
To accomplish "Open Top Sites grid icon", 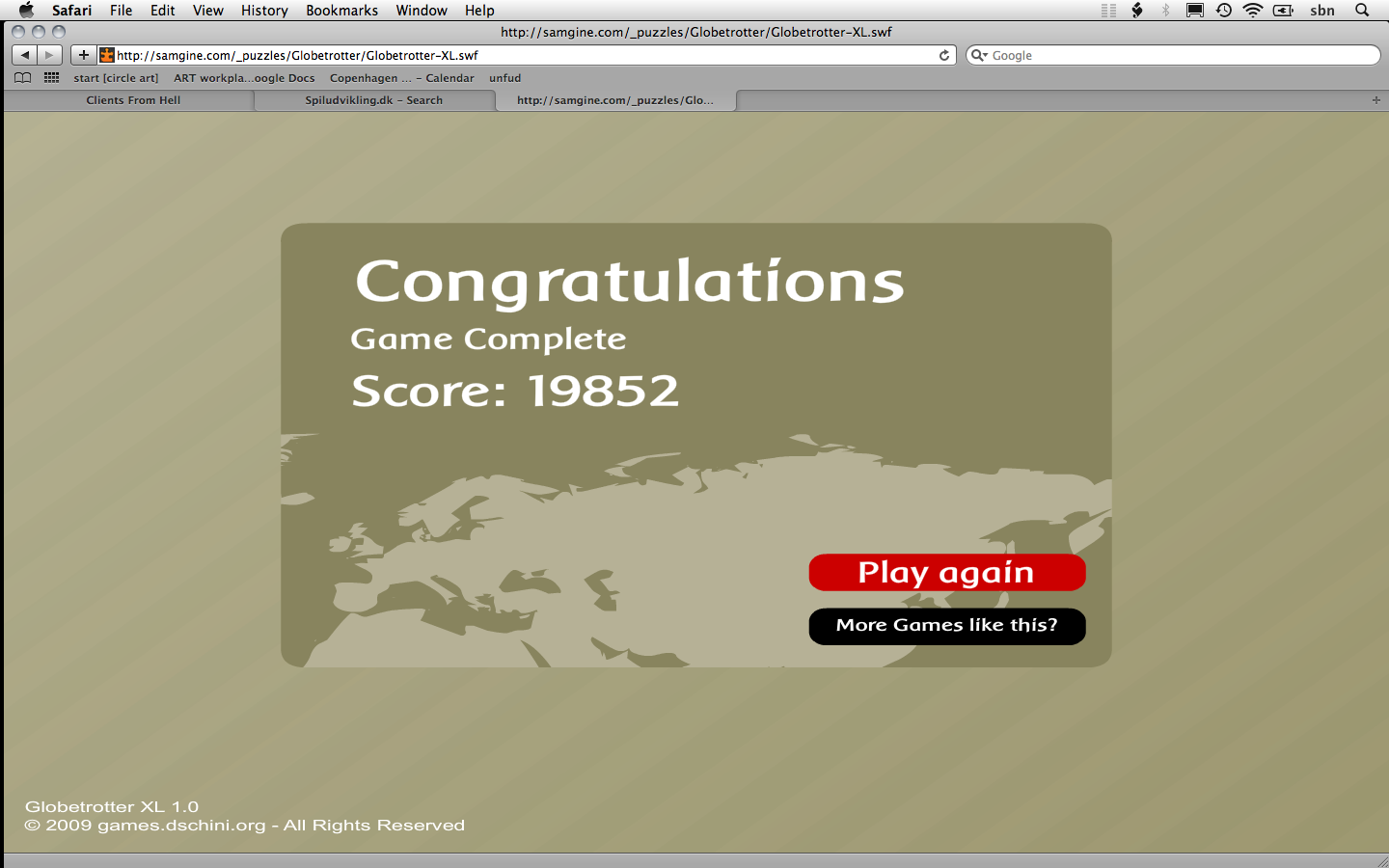I will [52, 78].
